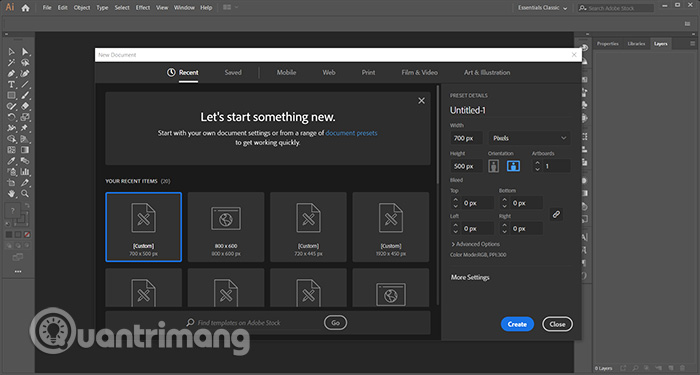
Task: Pick the Paintbrush tool
Action: pyautogui.click(x=25, y=95)
